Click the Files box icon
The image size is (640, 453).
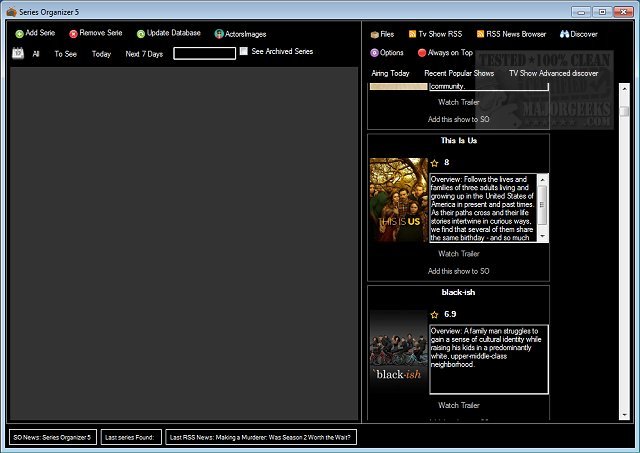pyautogui.click(x=374, y=35)
